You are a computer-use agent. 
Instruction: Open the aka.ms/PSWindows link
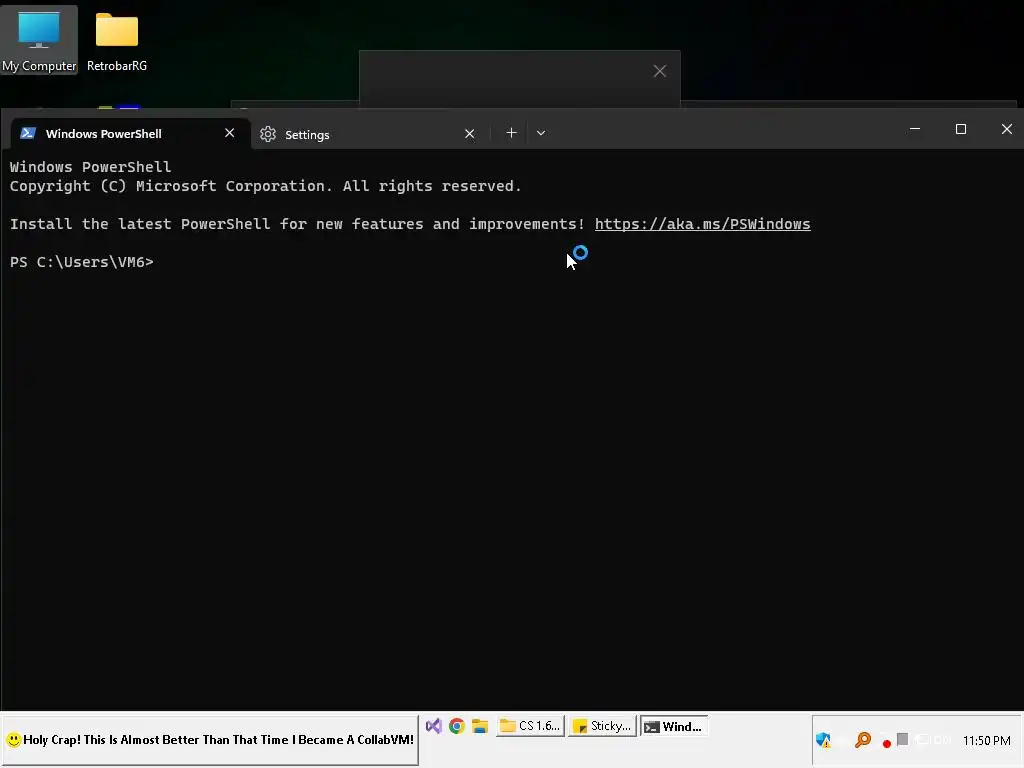pyautogui.click(x=702, y=224)
